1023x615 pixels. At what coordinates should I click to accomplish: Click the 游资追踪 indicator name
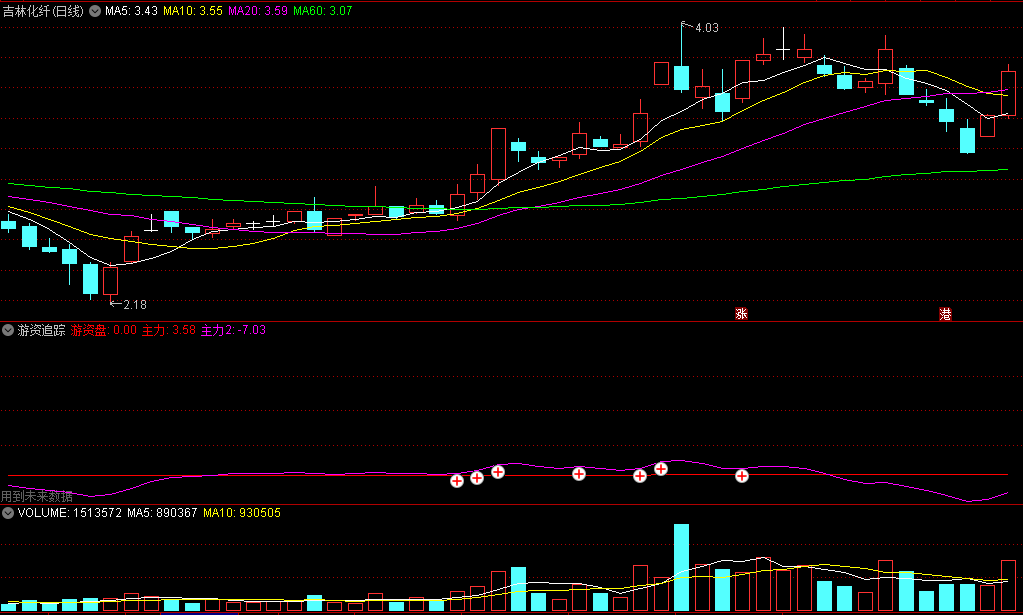click(42, 330)
